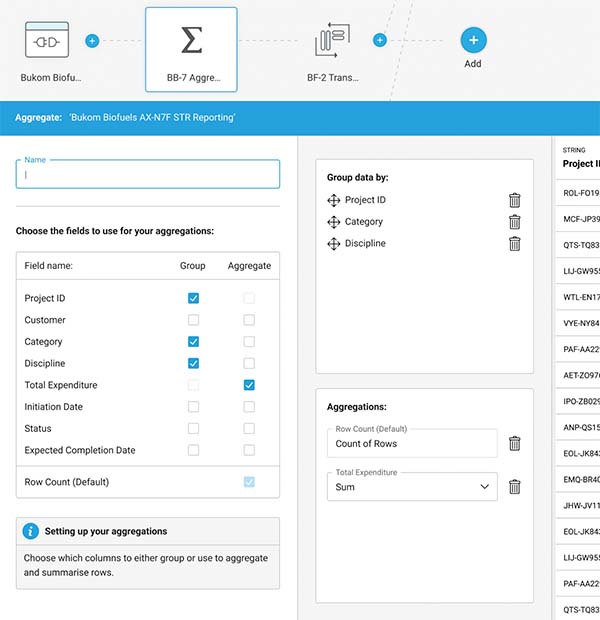Click the info icon in Setting up aggregations
This screenshot has height=620, width=600.
pos(31,531)
